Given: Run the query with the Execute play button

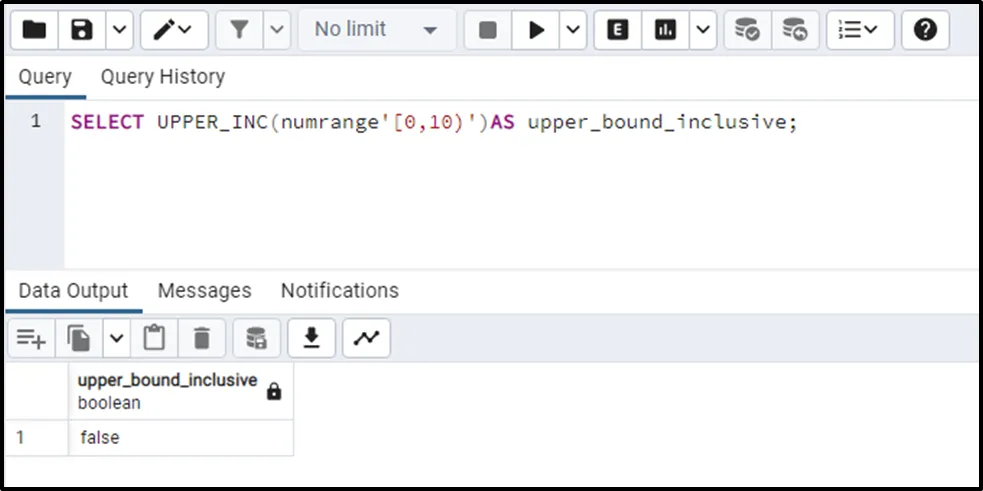Looking at the screenshot, I should (x=536, y=30).
